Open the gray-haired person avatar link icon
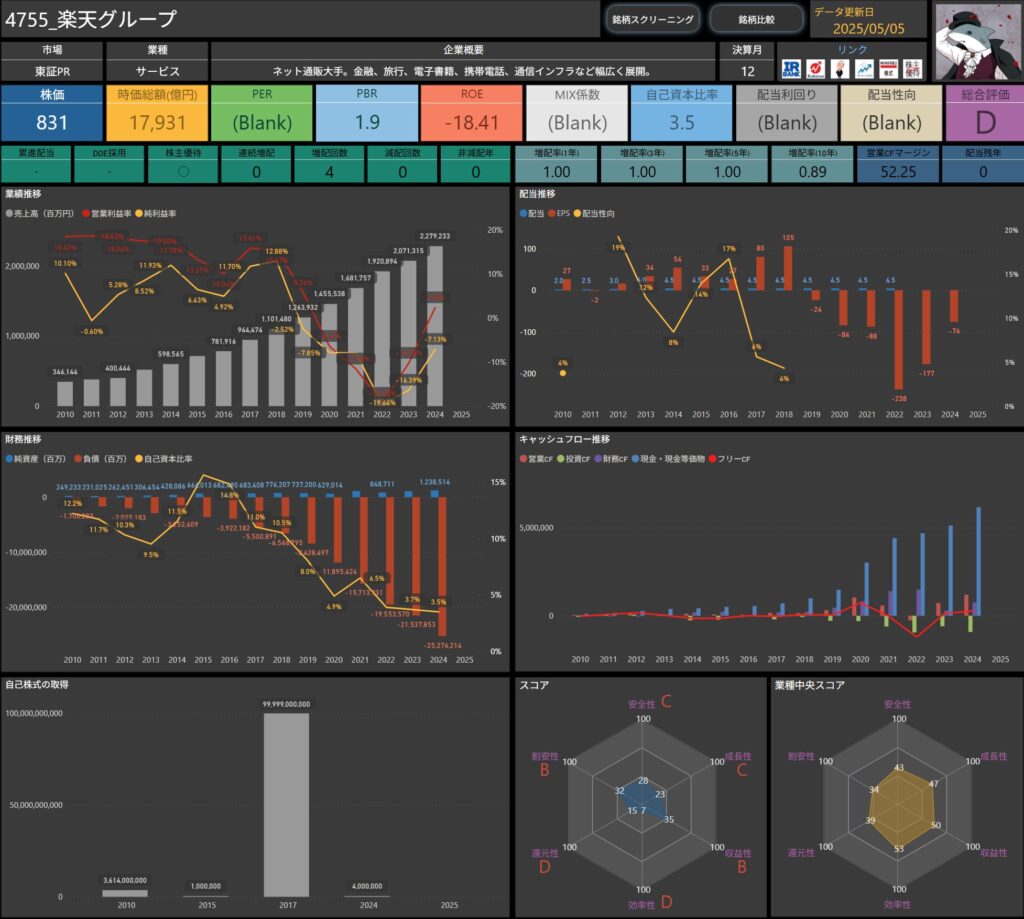This screenshot has height=919, width=1024. pos(840,69)
